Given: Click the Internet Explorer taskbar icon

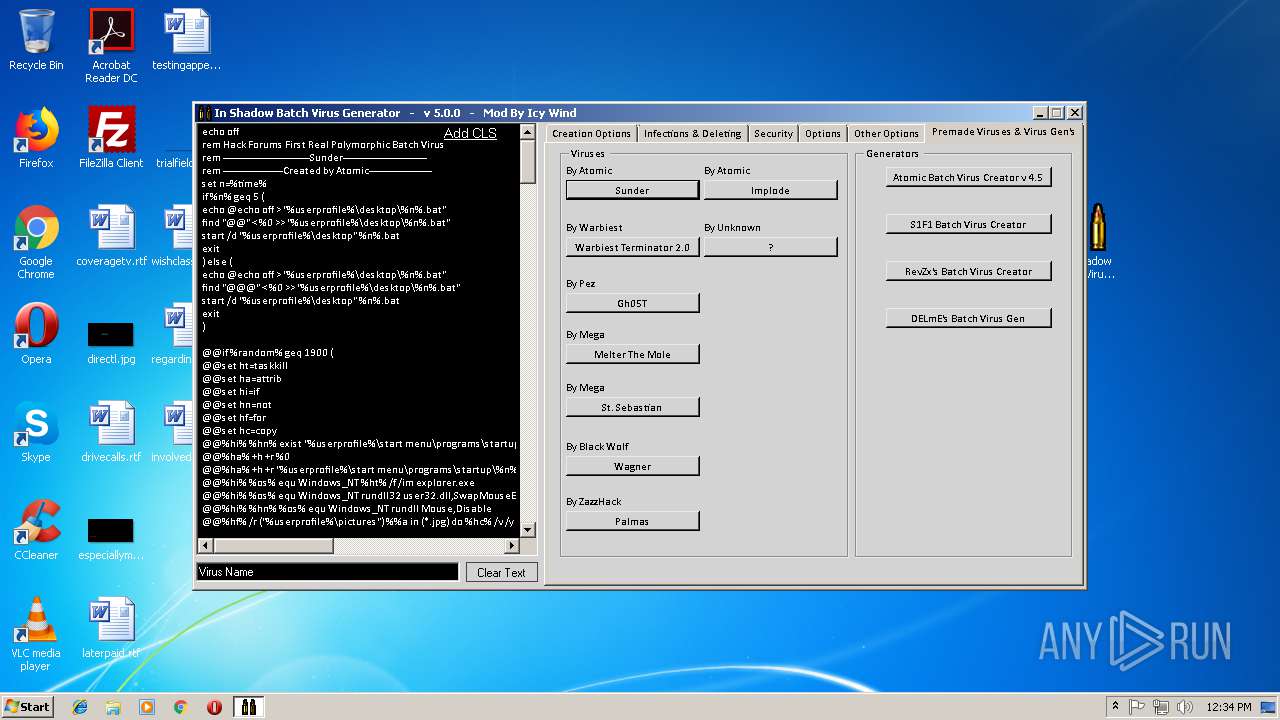Looking at the screenshot, I should click(80, 707).
